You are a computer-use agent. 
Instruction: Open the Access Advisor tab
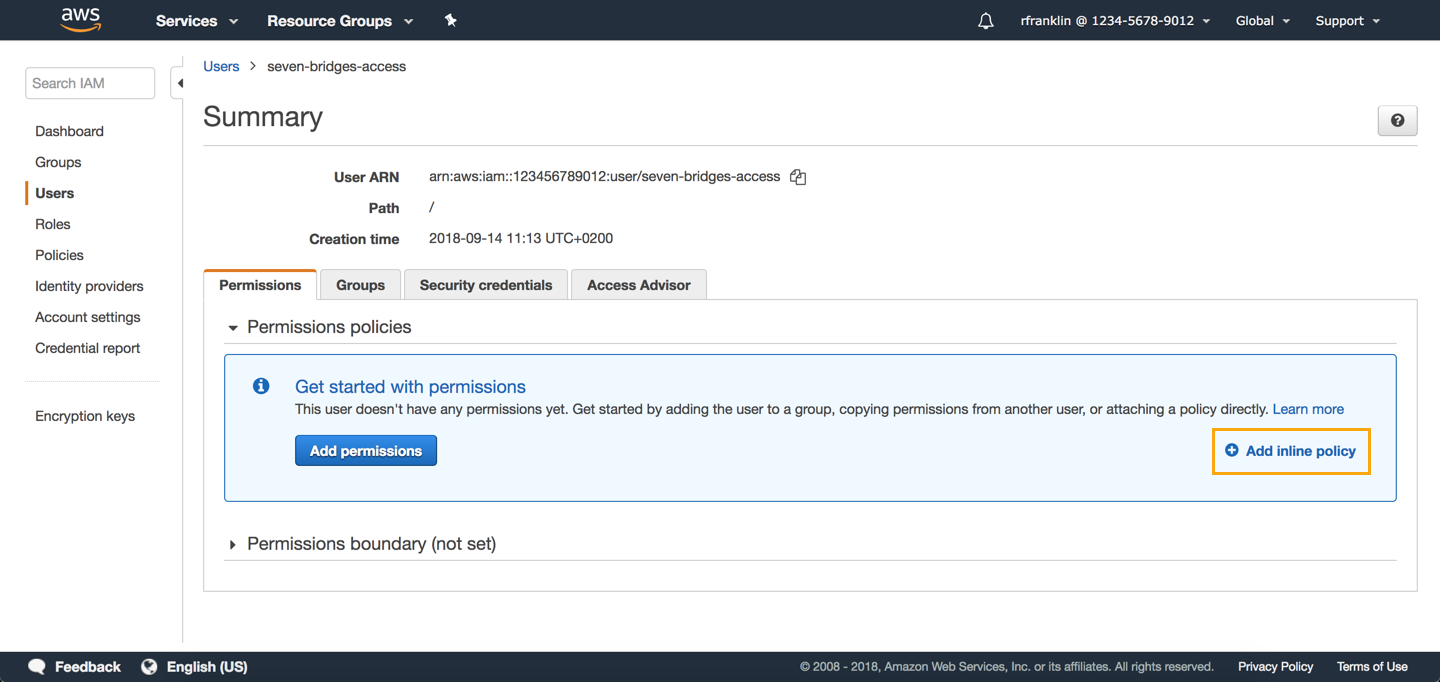(x=639, y=285)
